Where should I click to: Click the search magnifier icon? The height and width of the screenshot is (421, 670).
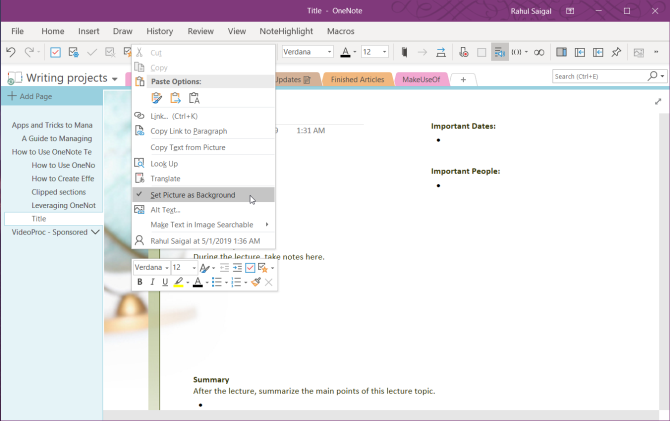coord(652,76)
